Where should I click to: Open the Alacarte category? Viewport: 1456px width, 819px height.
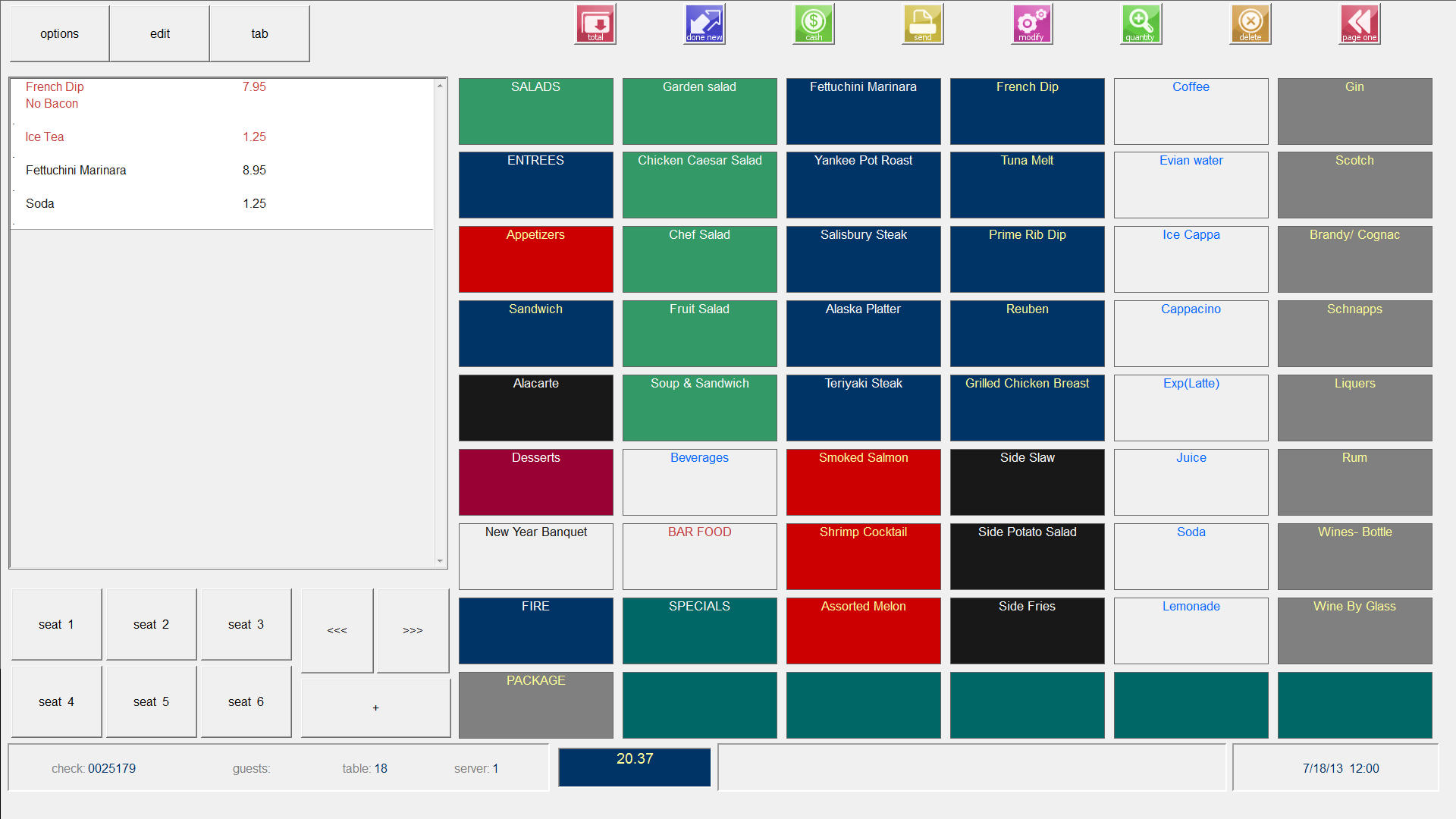(536, 408)
